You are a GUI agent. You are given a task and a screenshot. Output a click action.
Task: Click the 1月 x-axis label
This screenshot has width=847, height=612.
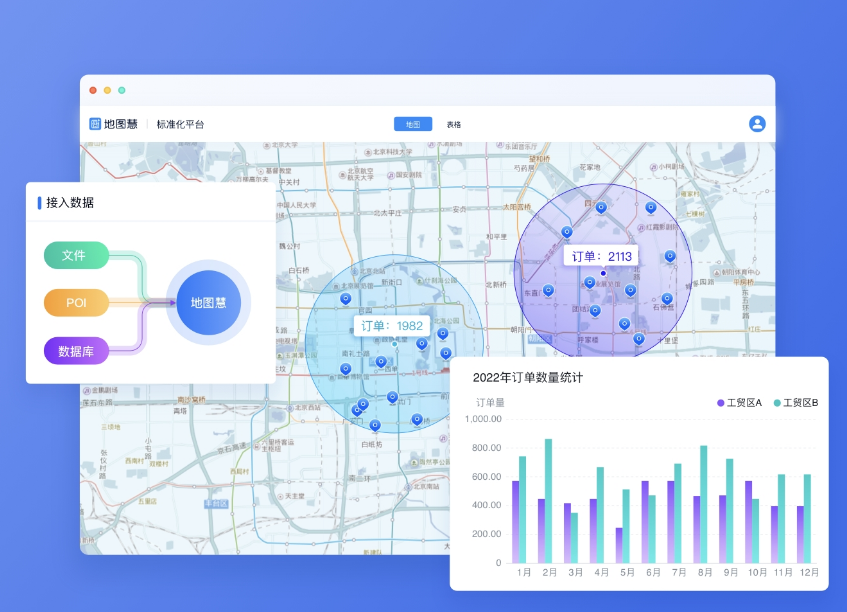[x=523, y=572]
